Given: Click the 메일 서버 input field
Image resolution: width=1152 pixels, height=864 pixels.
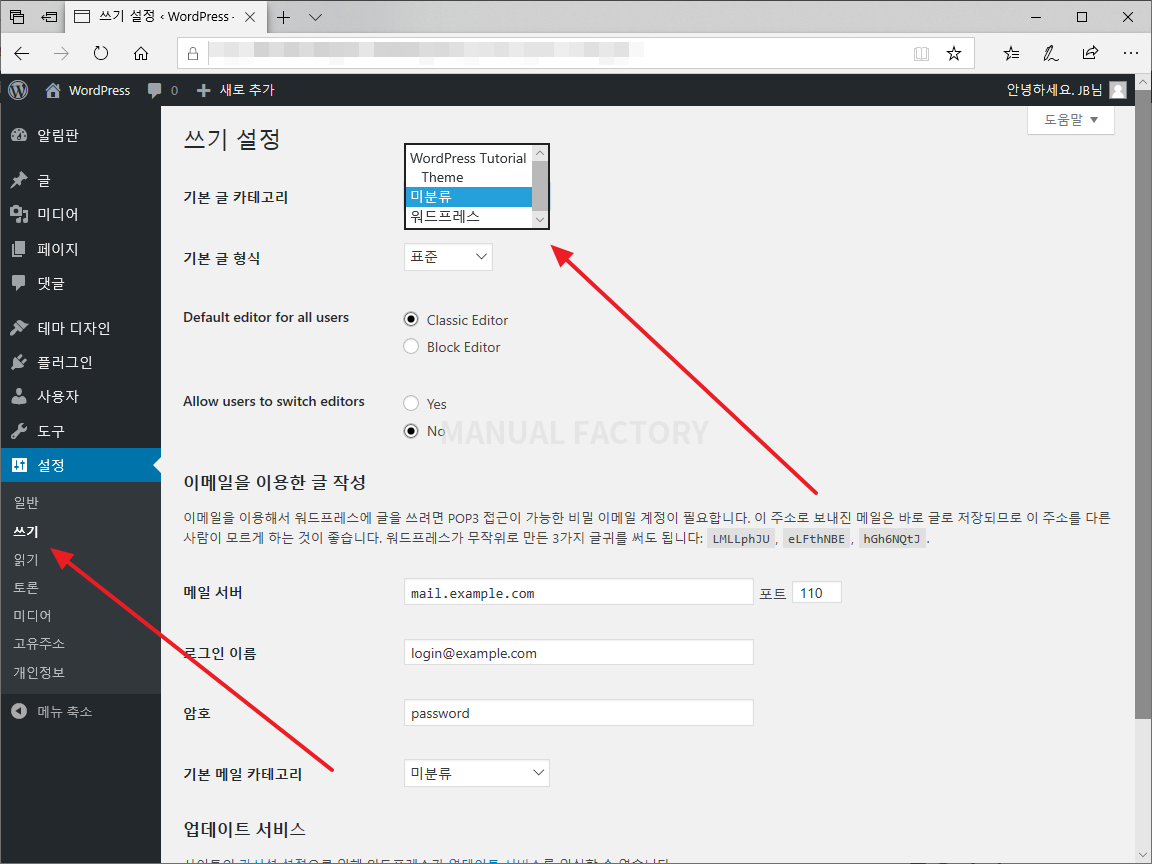Looking at the screenshot, I should (578, 592).
